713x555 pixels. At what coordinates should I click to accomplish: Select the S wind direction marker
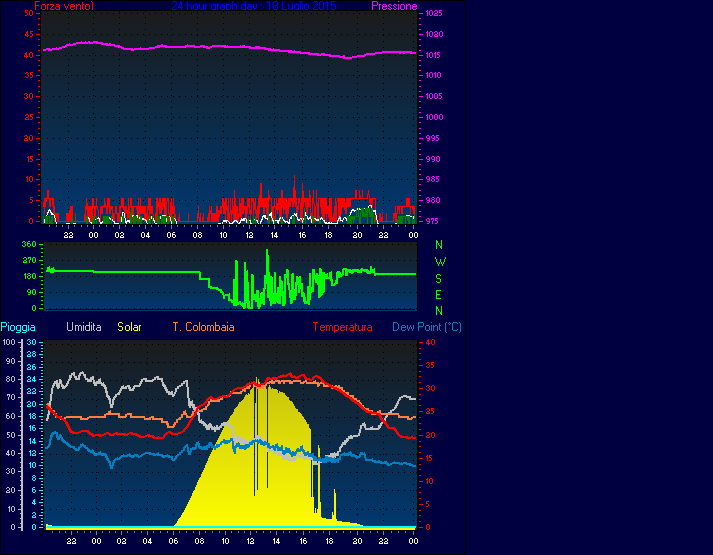pos(438,278)
